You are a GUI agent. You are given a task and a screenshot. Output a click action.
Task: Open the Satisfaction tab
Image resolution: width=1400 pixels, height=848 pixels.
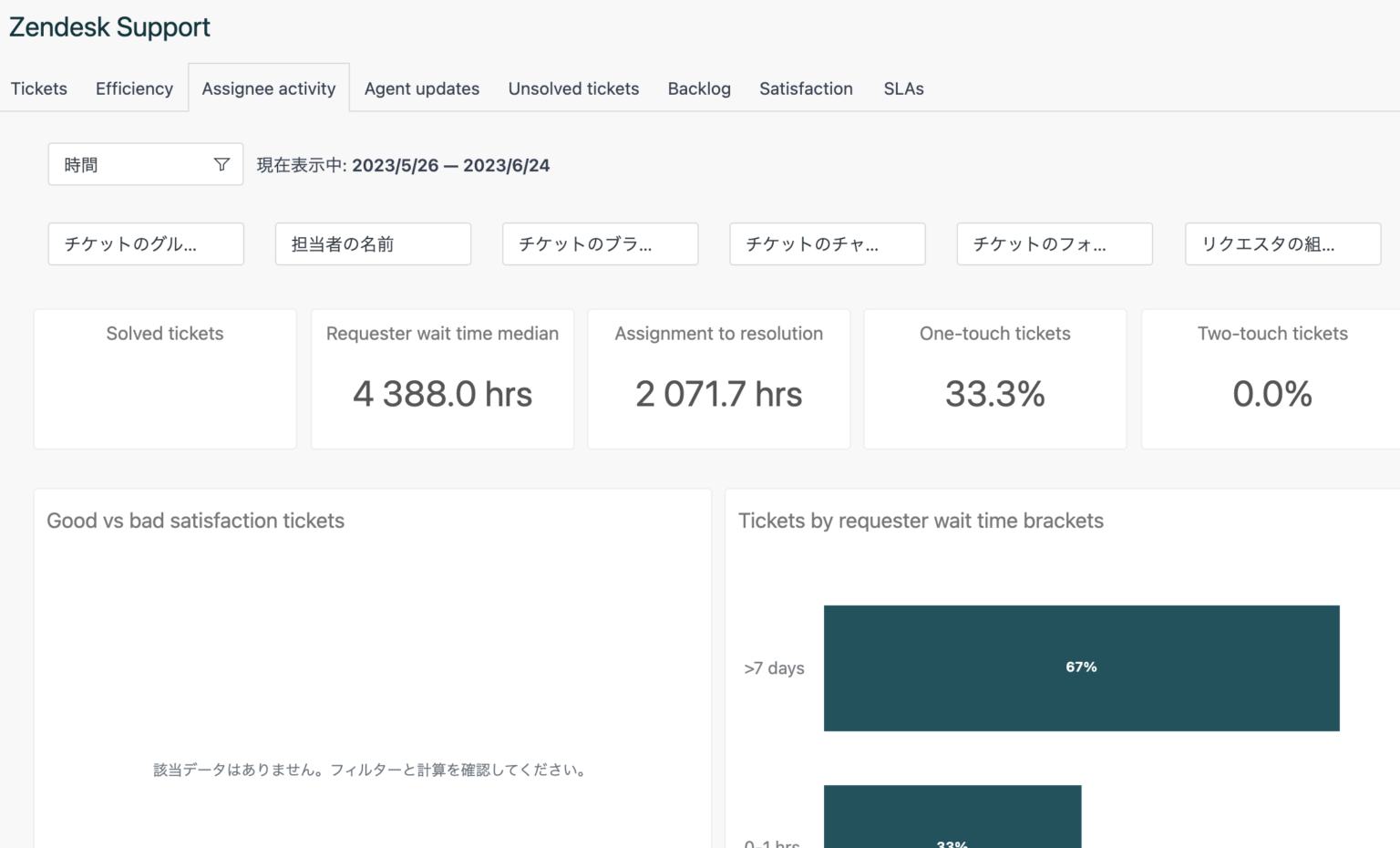[x=806, y=88]
